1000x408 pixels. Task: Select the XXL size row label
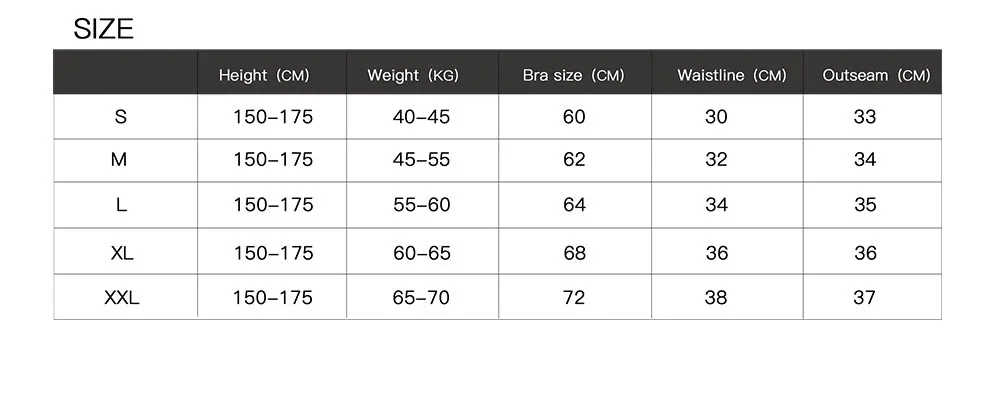[121, 298]
